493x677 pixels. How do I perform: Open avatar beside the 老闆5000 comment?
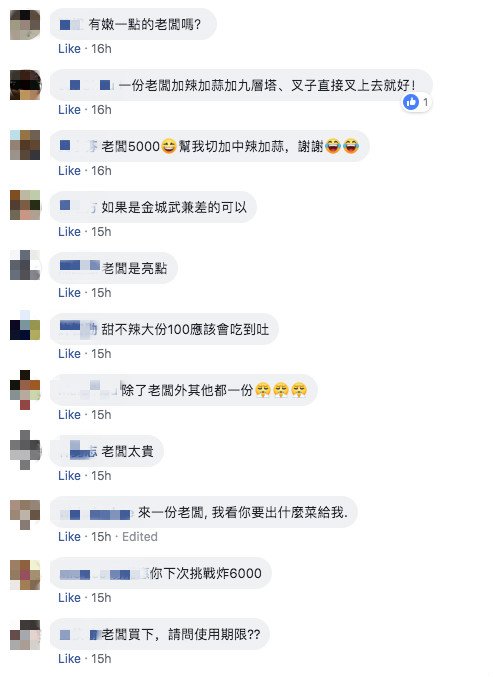pos(25,145)
